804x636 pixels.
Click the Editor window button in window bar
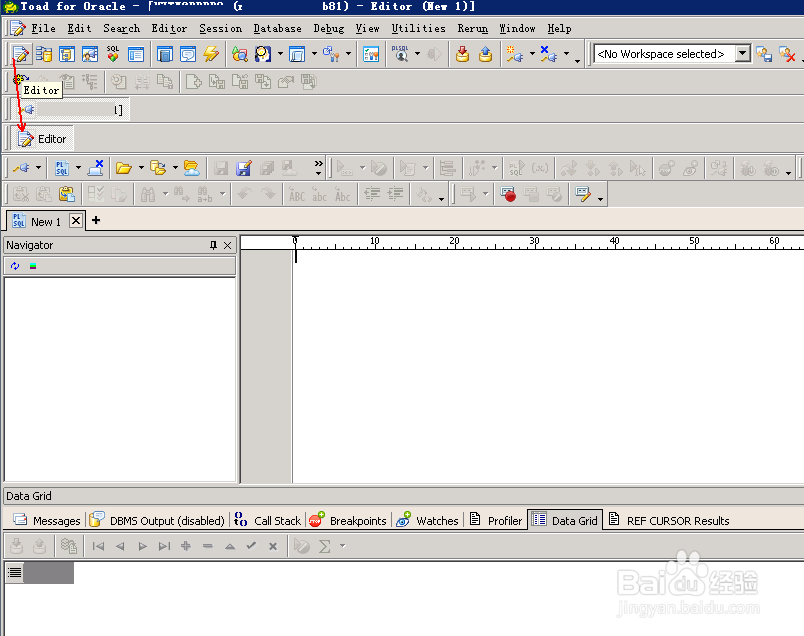[42, 138]
